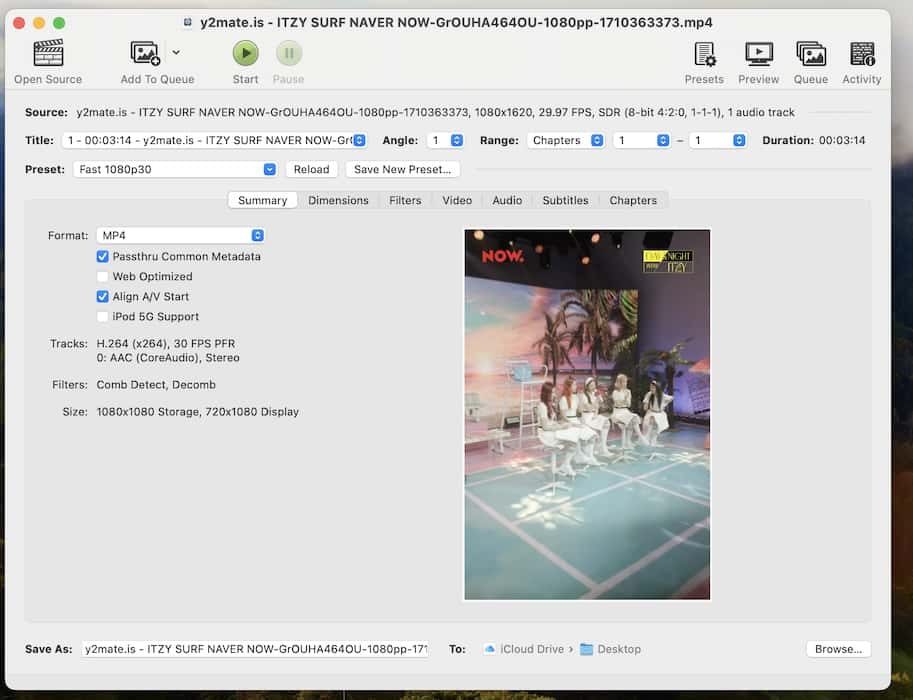Click the Open Source clapperboard icon
This screenshot has height=700, width=913.
(x=48, y=54)
